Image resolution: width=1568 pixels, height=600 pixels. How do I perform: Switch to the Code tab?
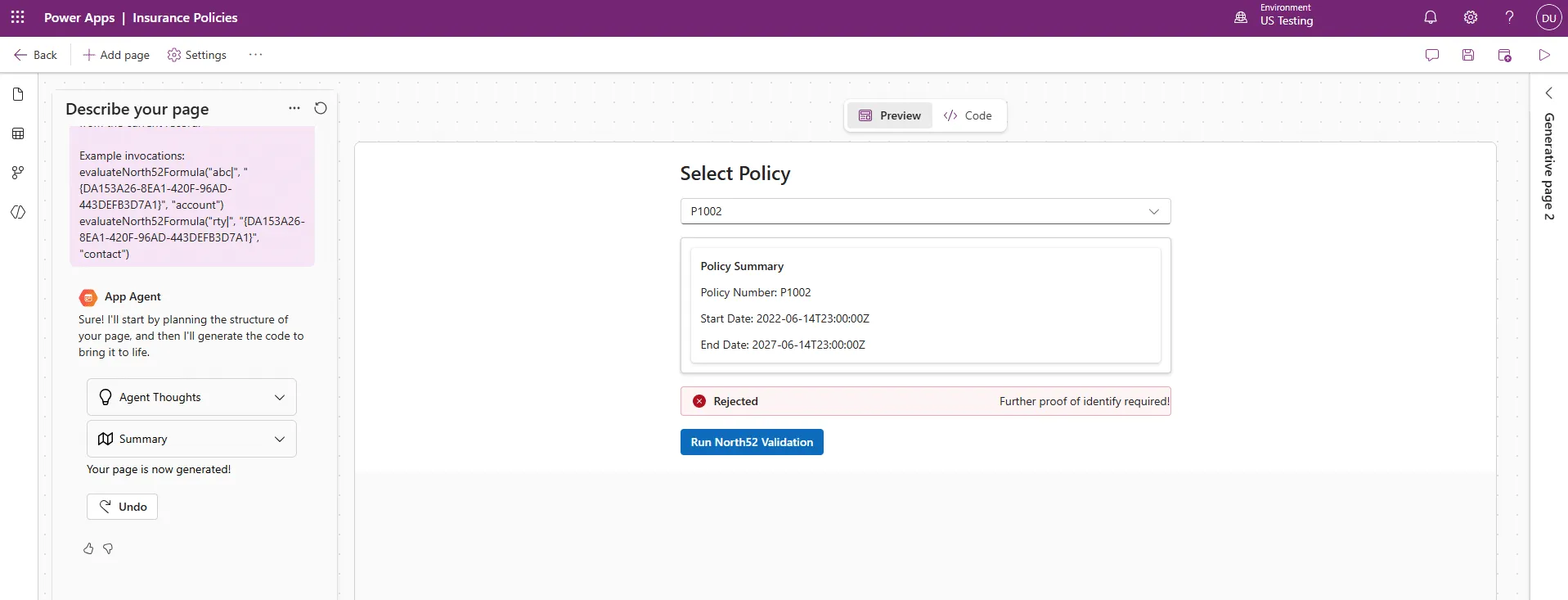point(968,115)
